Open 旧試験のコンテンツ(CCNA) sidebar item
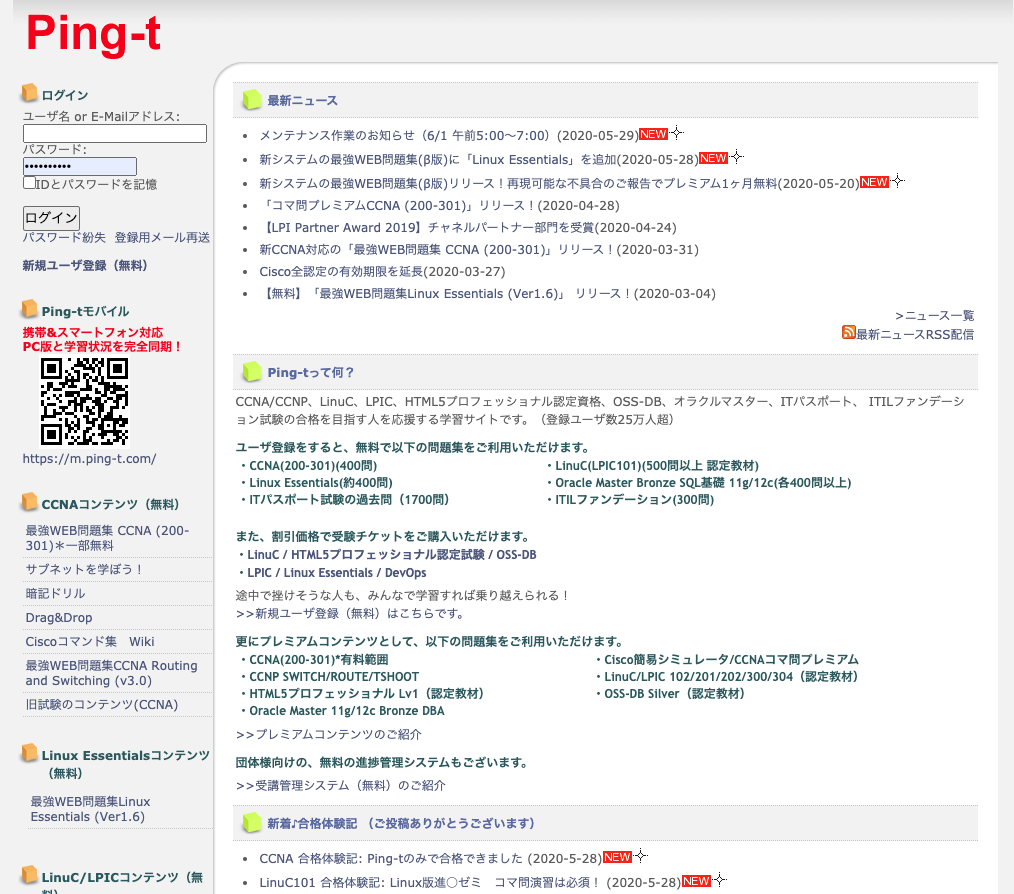The height and width of the screenshot is (894, 1014). pyautogui.click(x=102, y=704)
